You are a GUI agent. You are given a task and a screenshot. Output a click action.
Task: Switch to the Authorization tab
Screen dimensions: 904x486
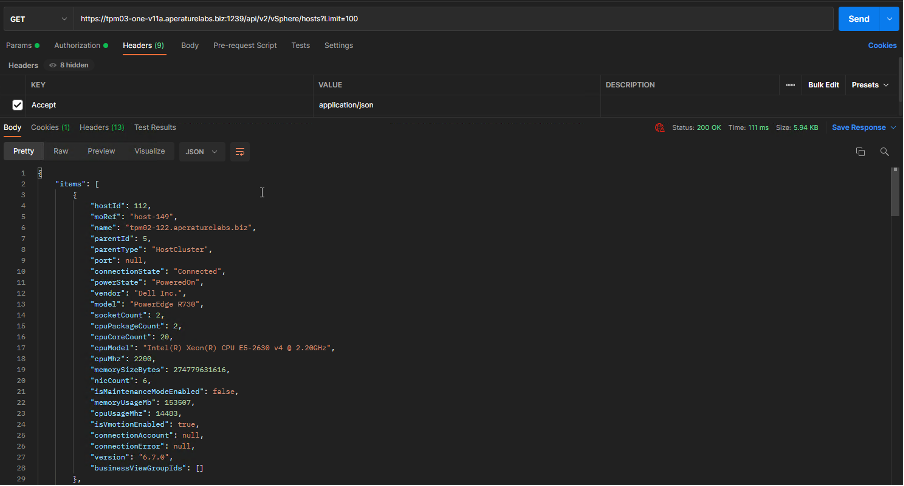79,45
